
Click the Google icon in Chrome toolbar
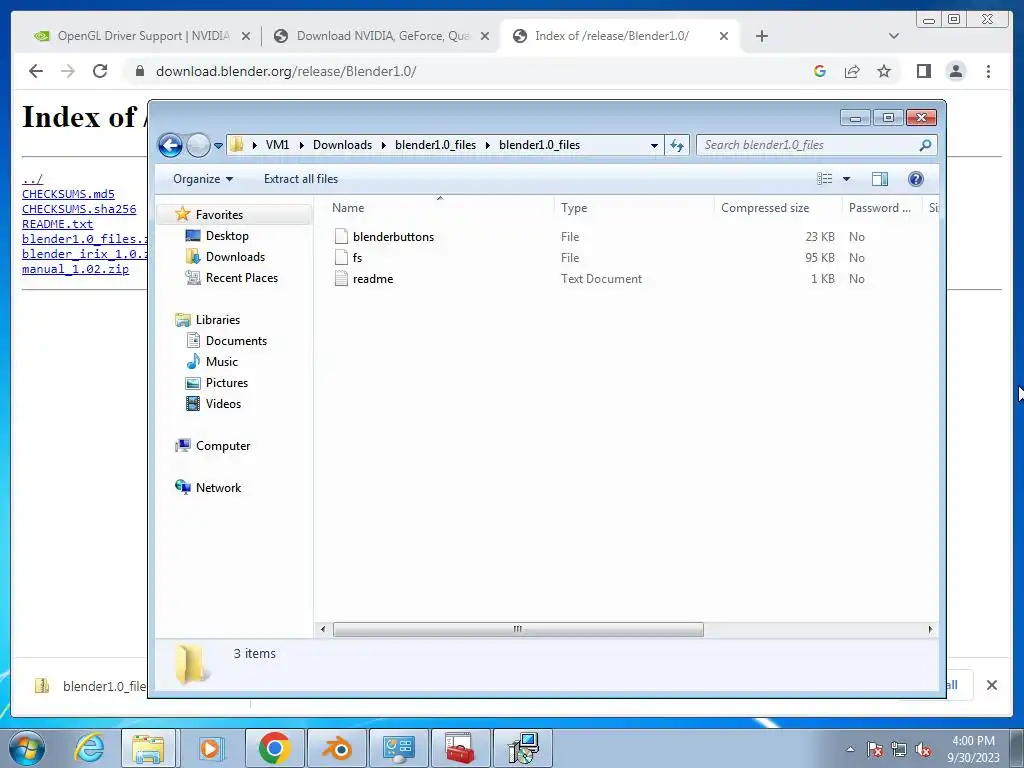pyautogui.click(x=820, y=71)
